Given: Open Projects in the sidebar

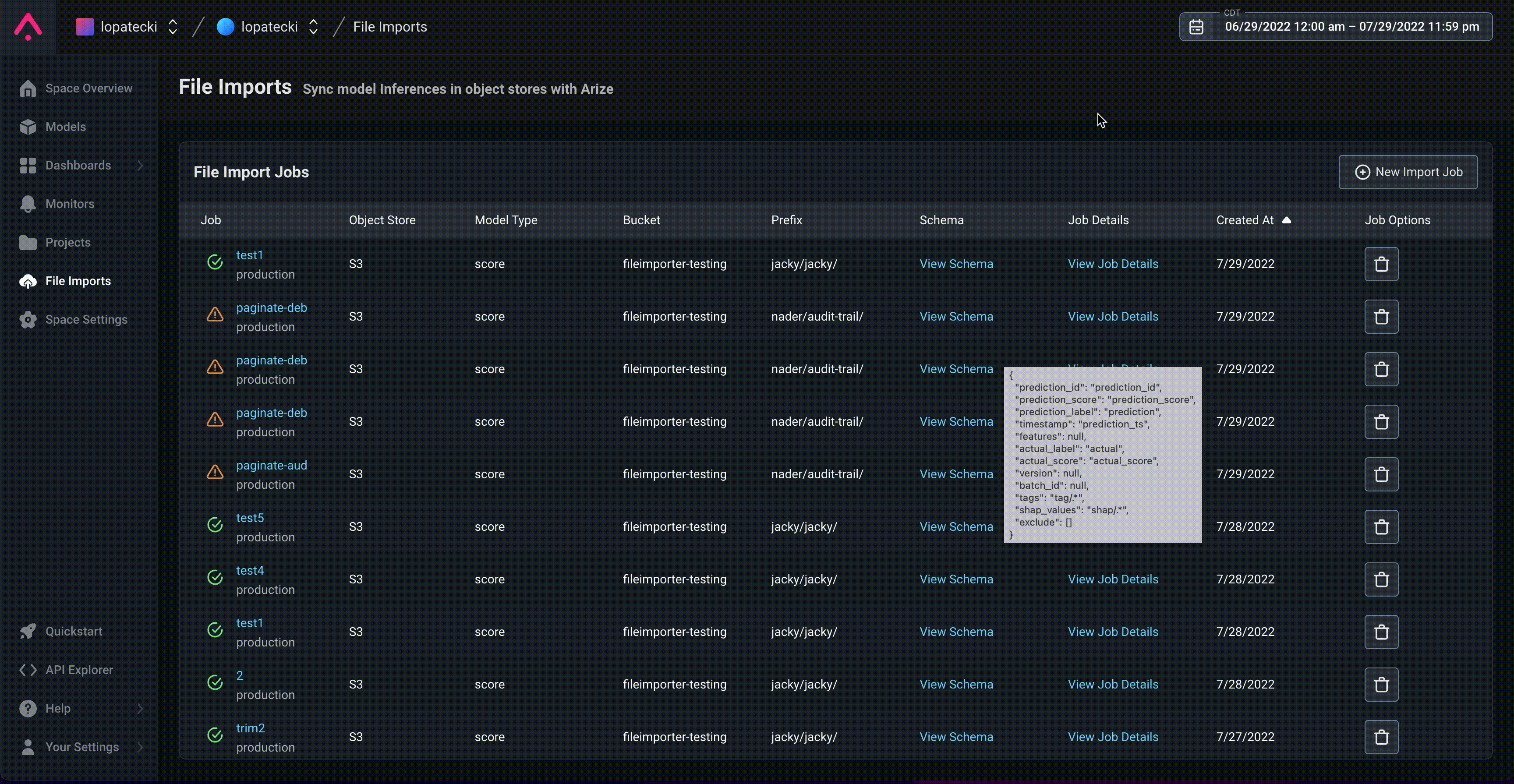Looking at the screenshot, I should [x=67, y=243].
